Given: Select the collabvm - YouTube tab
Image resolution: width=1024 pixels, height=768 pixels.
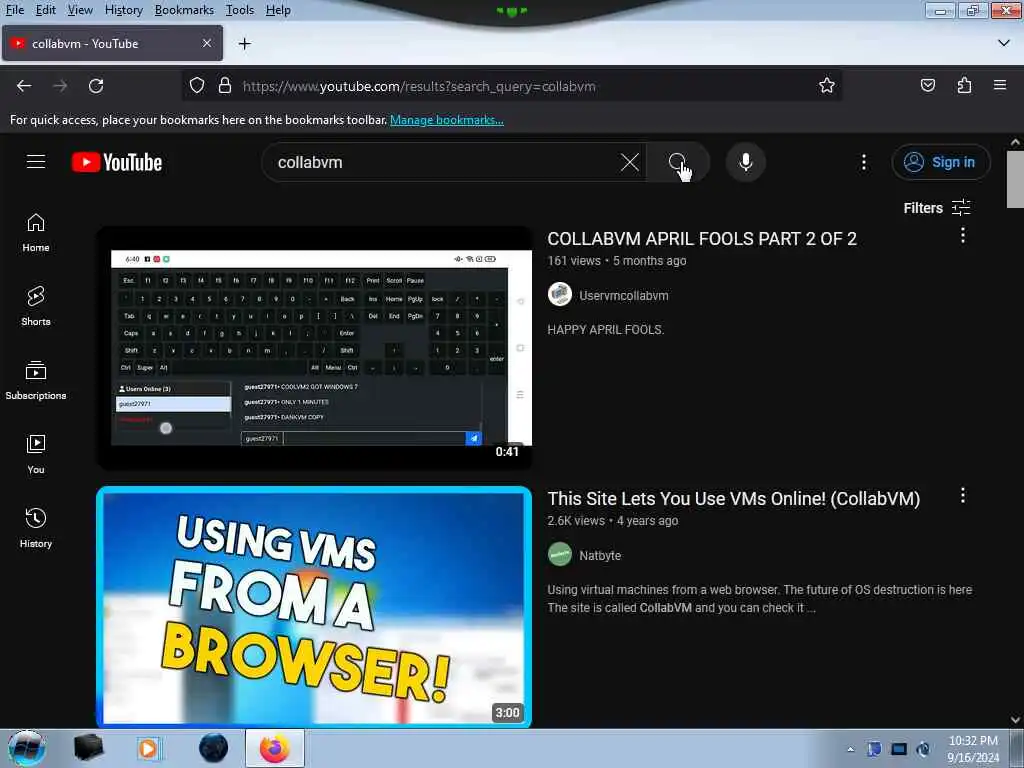Looking at the screenshot, I should pyautogui.click(x=112, y=44).
